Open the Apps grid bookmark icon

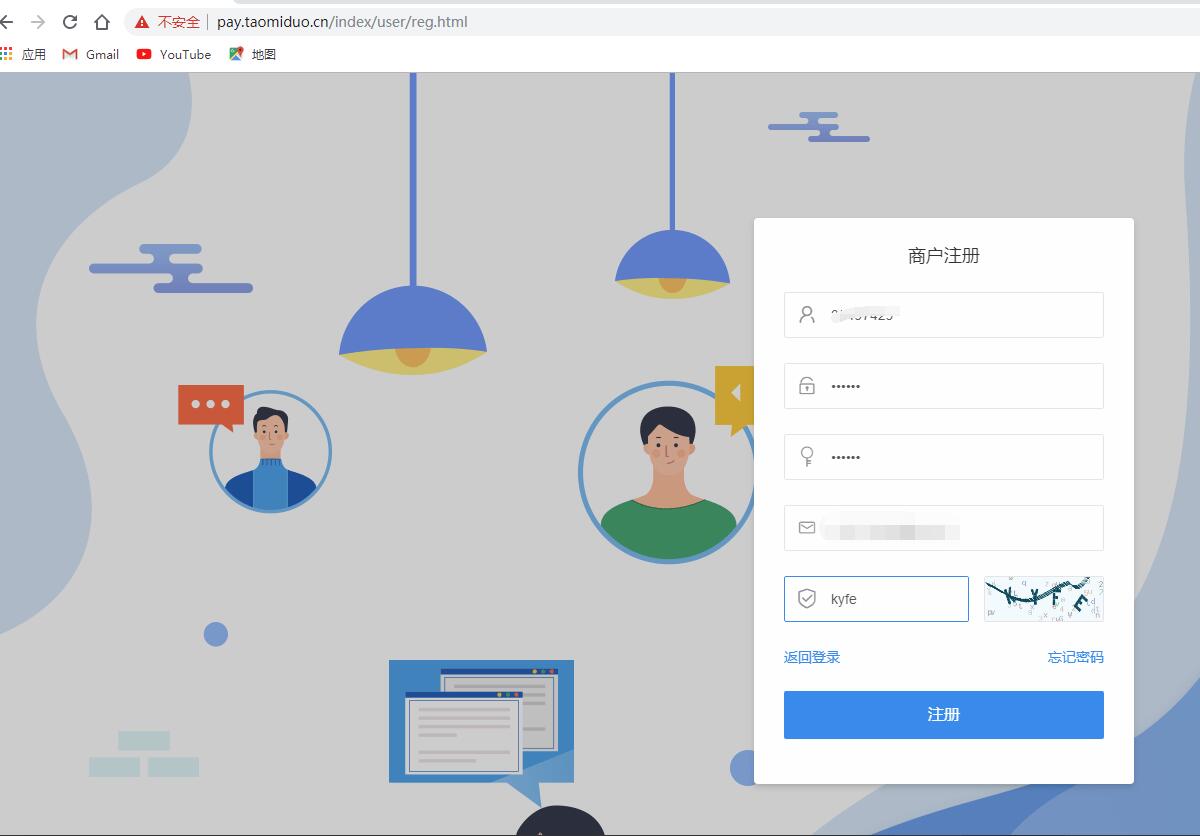tap(8, 54)
